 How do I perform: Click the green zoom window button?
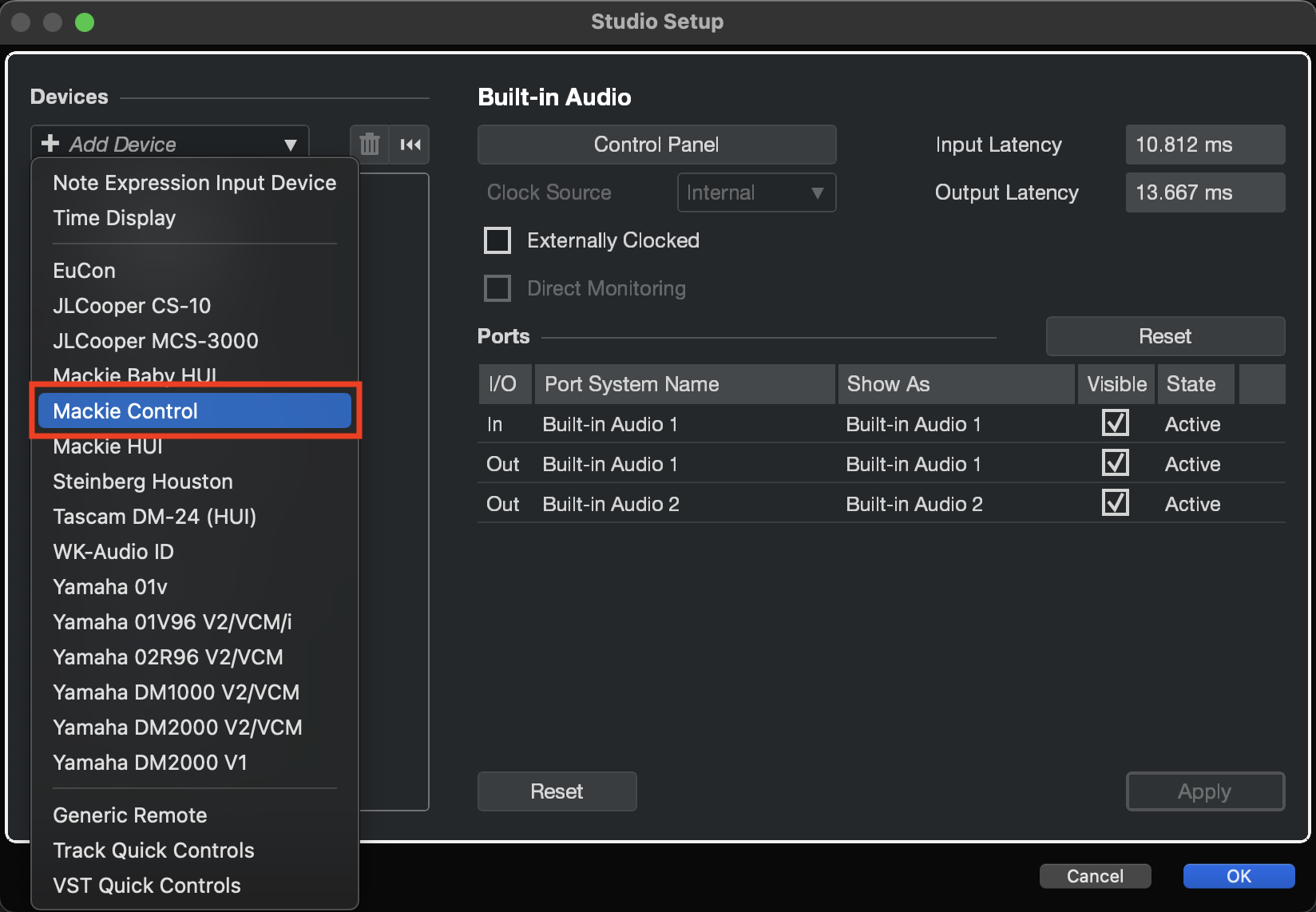(85, 22)
